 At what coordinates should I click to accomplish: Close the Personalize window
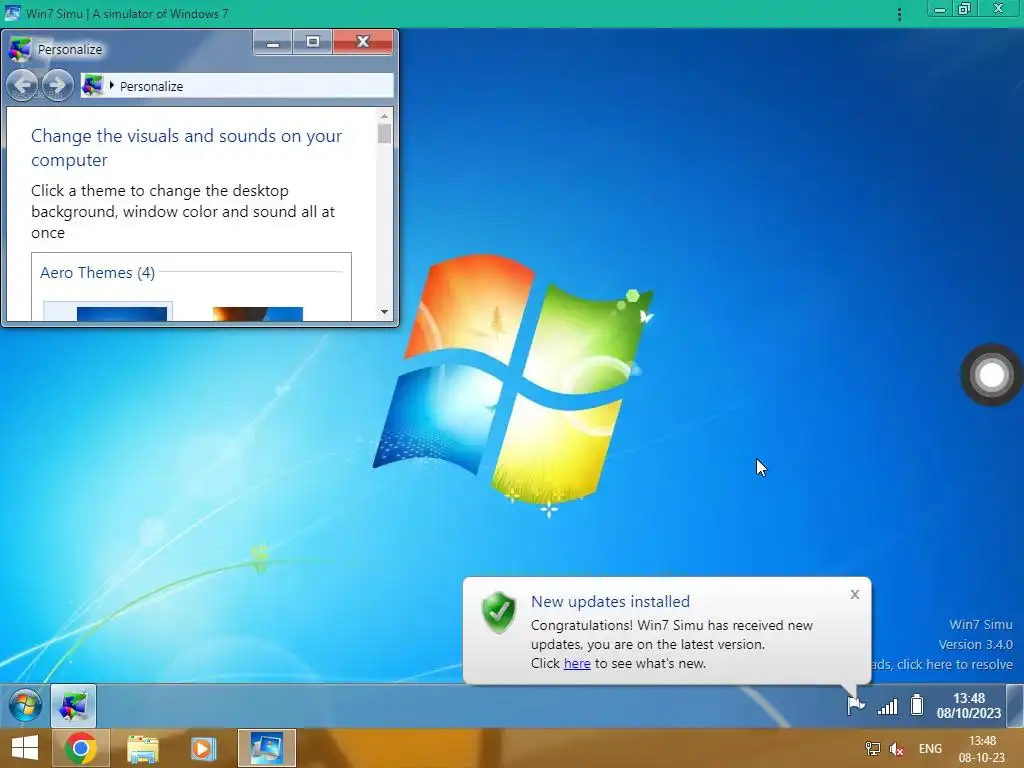pyautogui.click(x=363, y=42)
